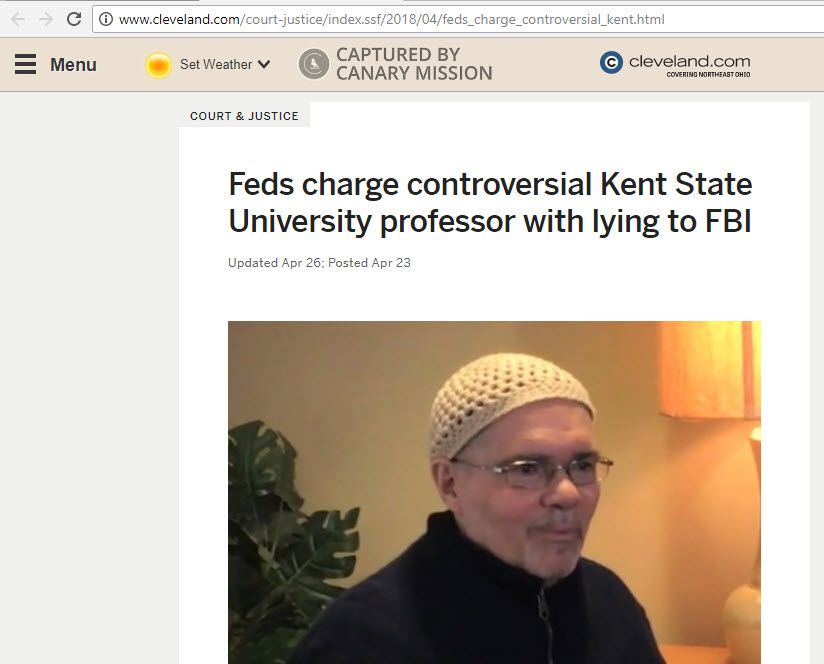Click the browser forward arrow

point(45,19)
